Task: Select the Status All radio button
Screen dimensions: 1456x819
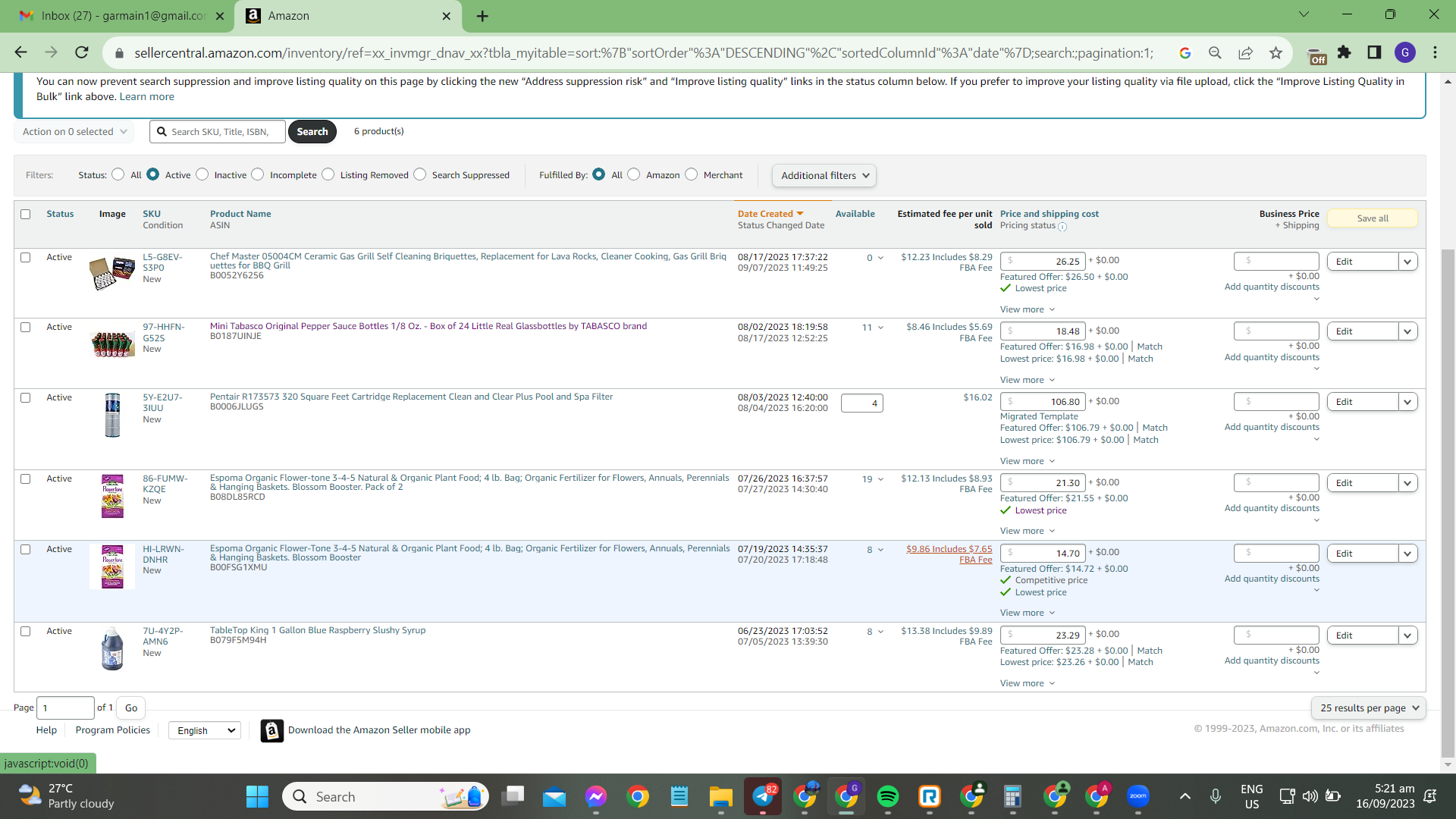Action: coord(118,174)
